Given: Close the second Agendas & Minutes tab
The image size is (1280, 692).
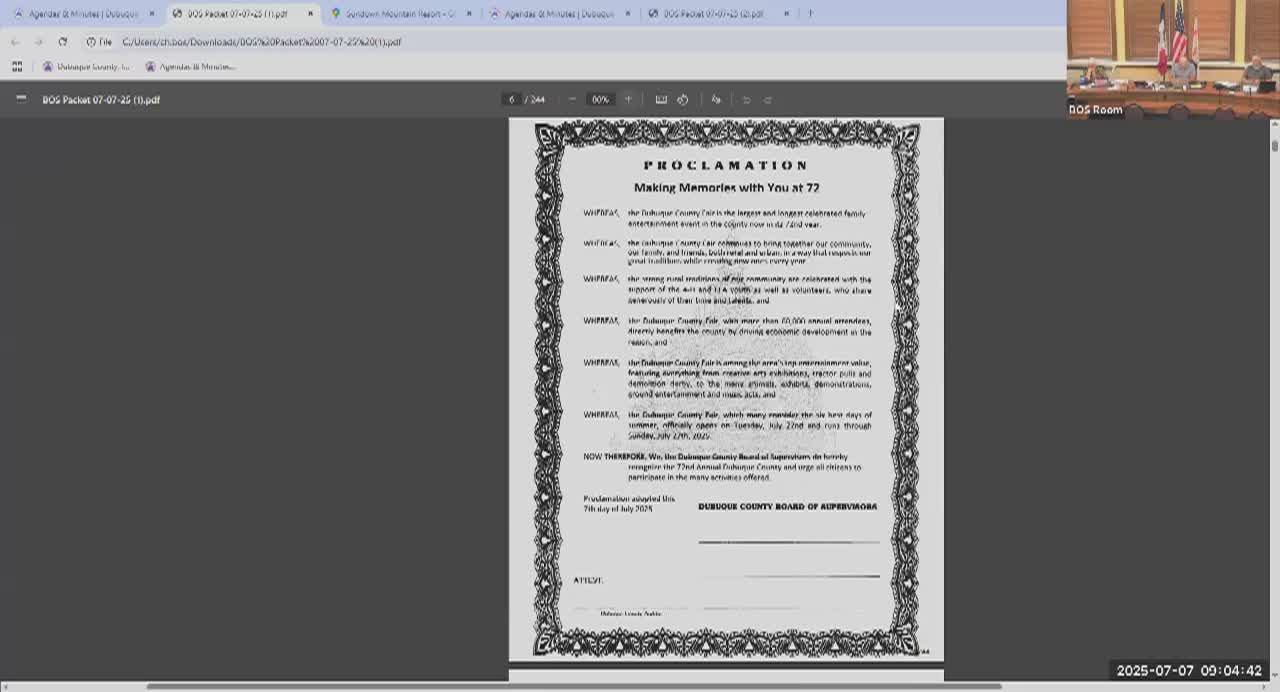Looking at the screenshot, I should tap(628, 14).
